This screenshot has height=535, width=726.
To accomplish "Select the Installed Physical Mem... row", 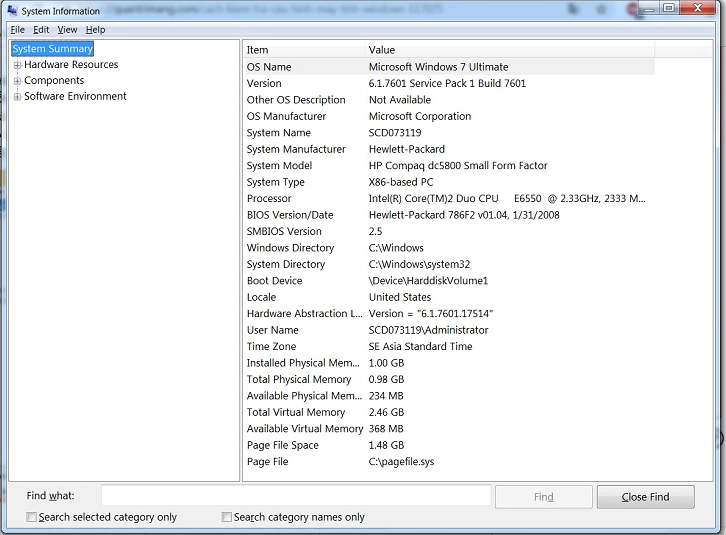I will click(x=449, y=363).
